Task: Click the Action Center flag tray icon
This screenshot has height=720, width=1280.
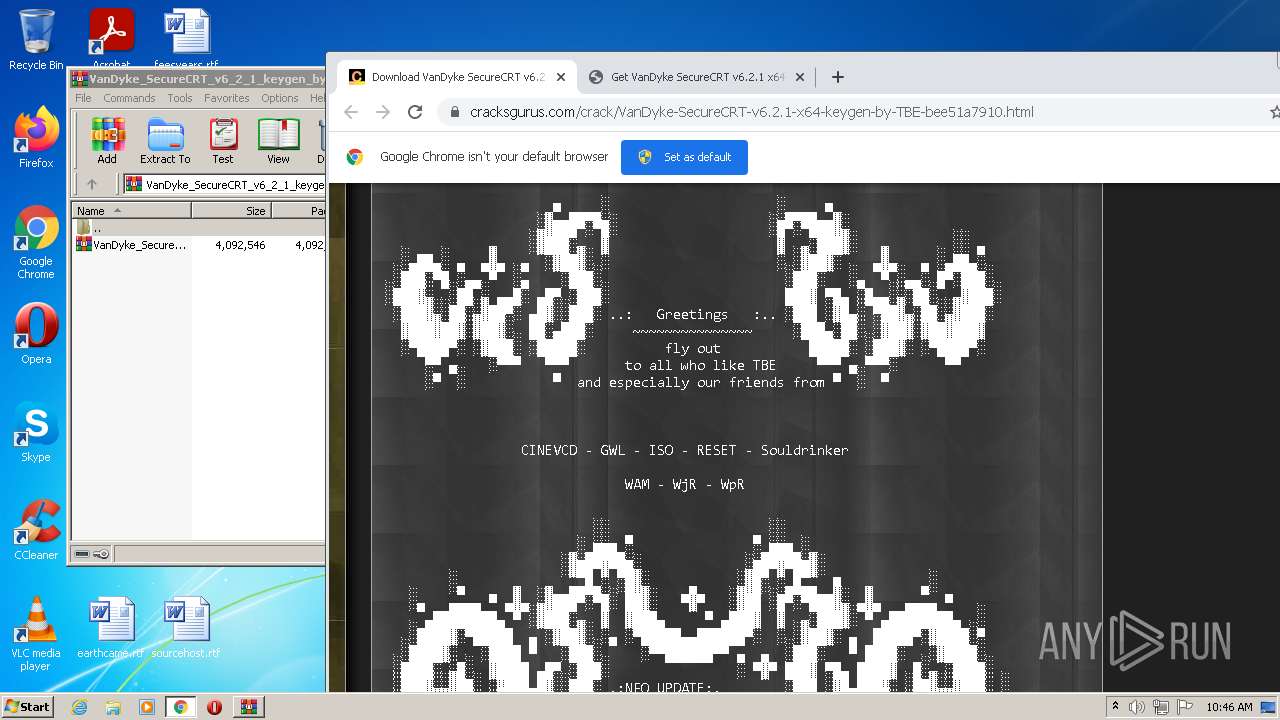Action: [x=1184, y=707]
